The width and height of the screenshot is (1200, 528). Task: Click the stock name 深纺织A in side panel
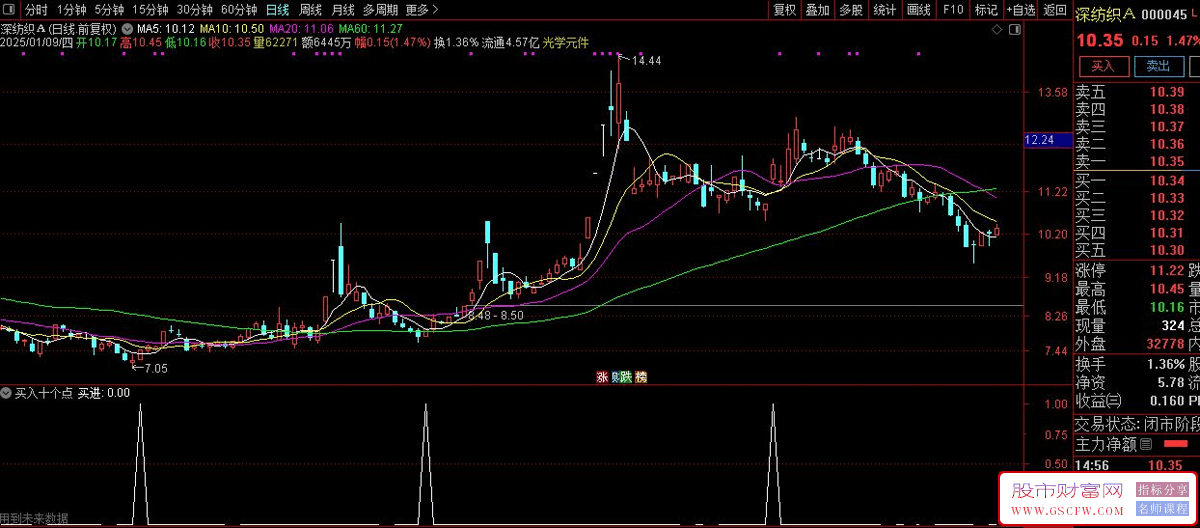point(1106,13)
